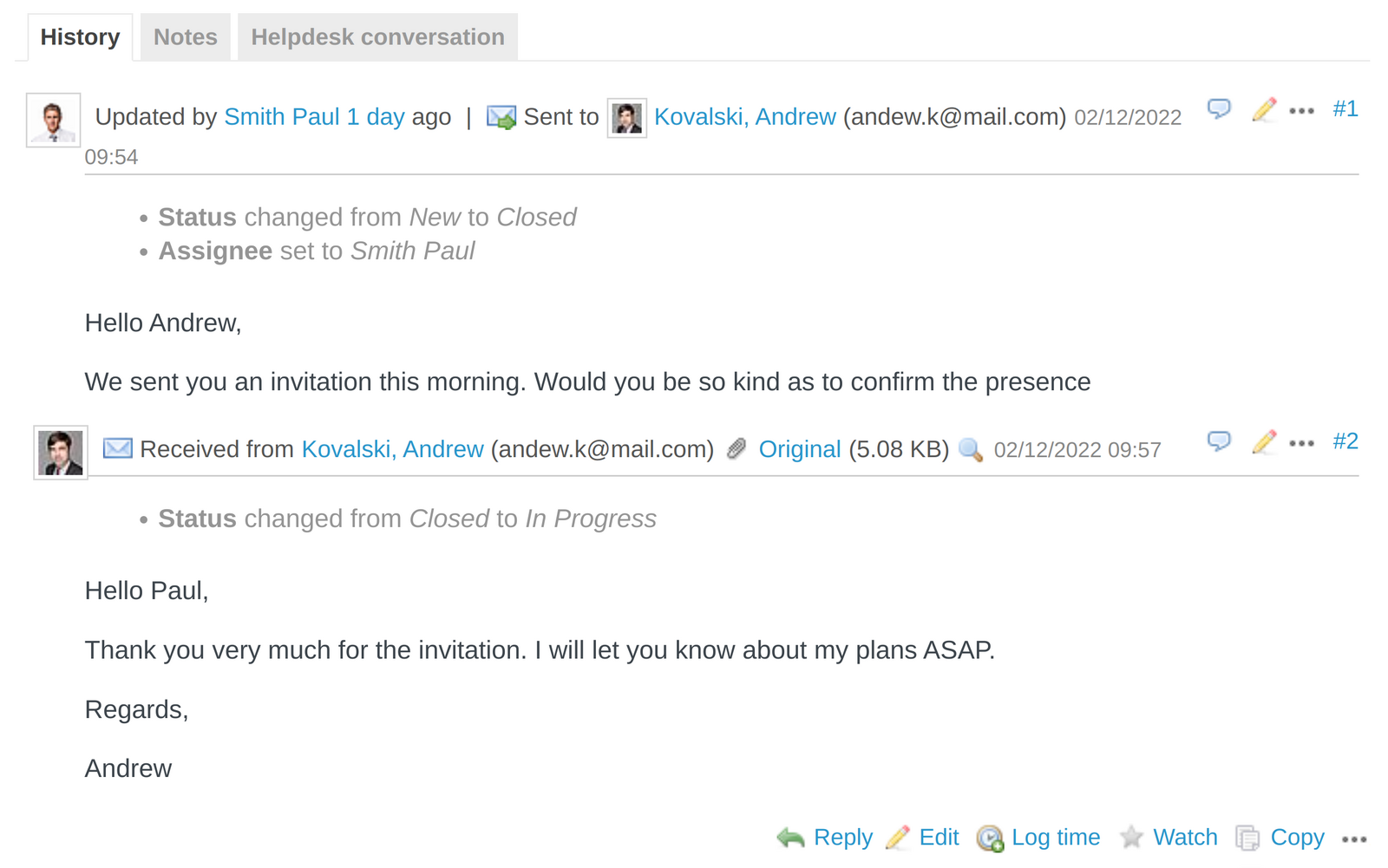Download the Original attachment

(x=799, y=449)
